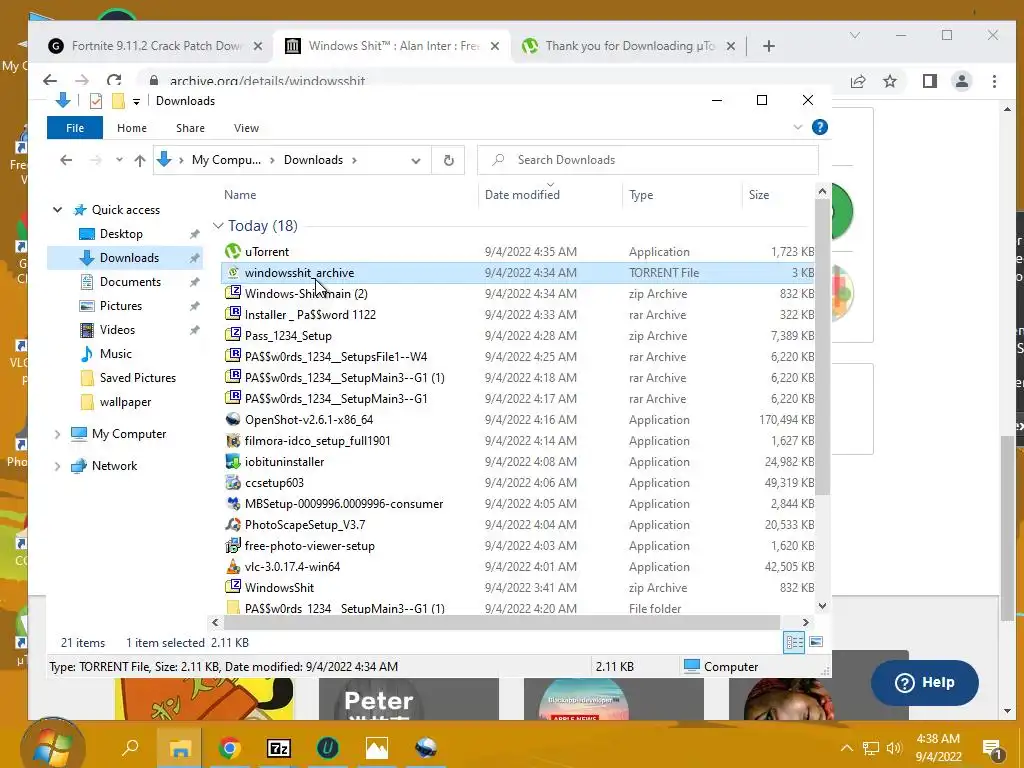The image size is (1024, 768).
Task: Sort files by Type column header
Action: 641,195
